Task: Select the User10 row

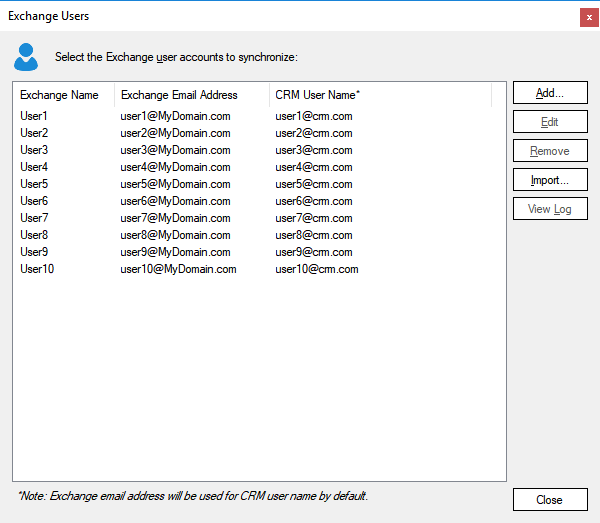Action: click(37, 269)
